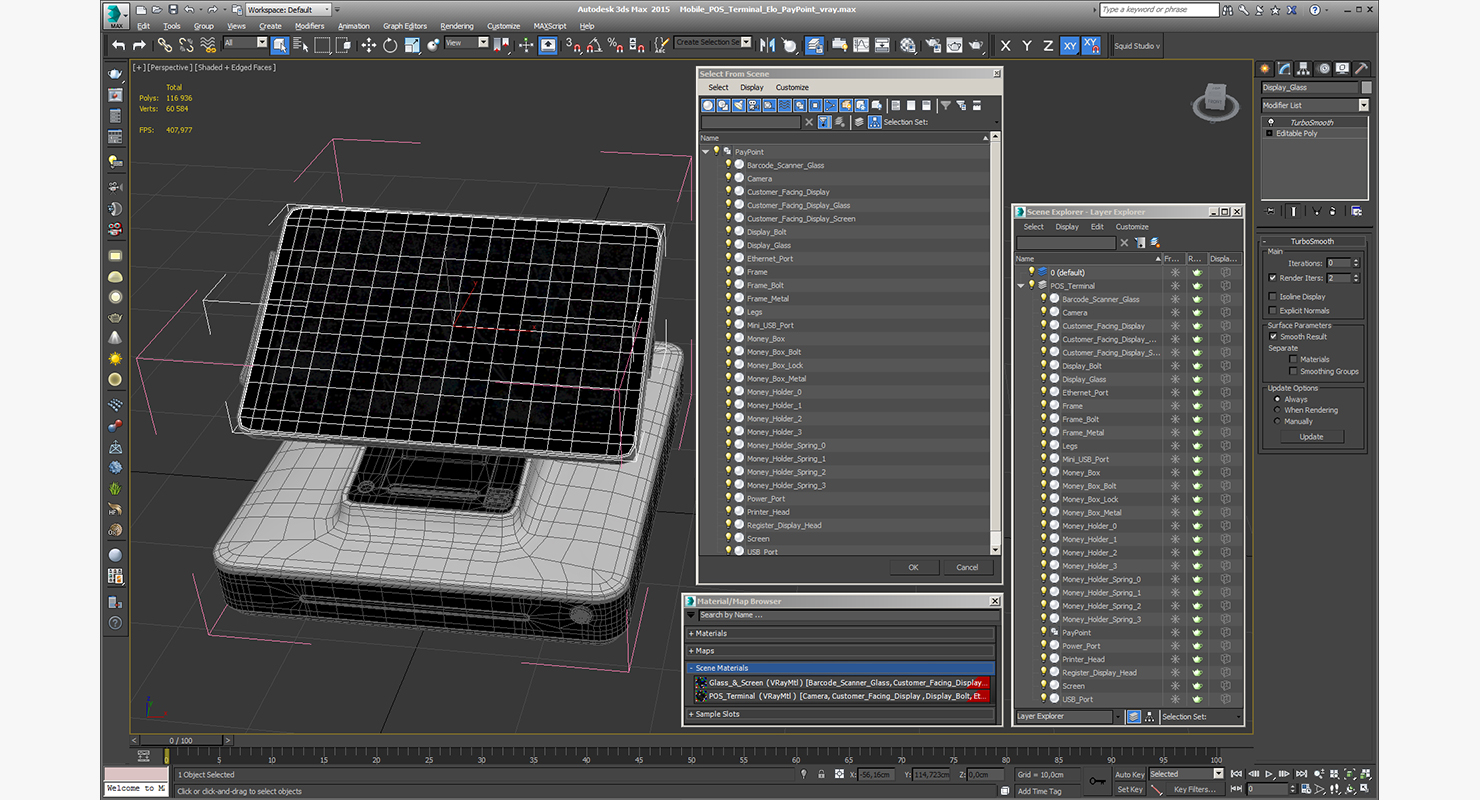Click Configure Modifier Sets icon
This screenshot has height=800, width=1480.
pyautogui.click(x=1356, y=211)
